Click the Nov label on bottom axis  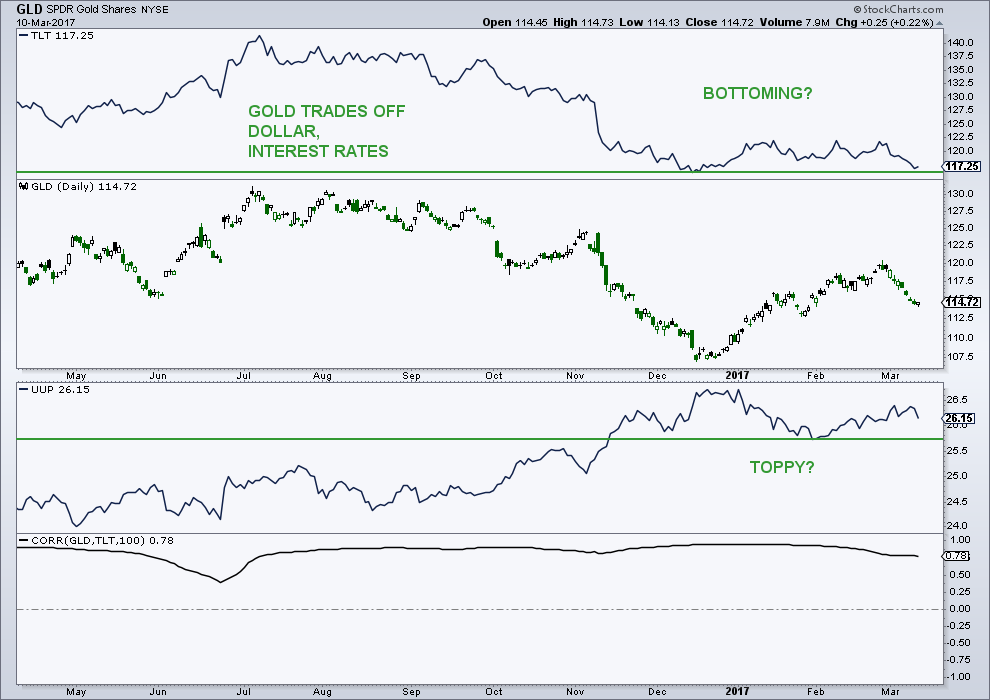[575, 692]
